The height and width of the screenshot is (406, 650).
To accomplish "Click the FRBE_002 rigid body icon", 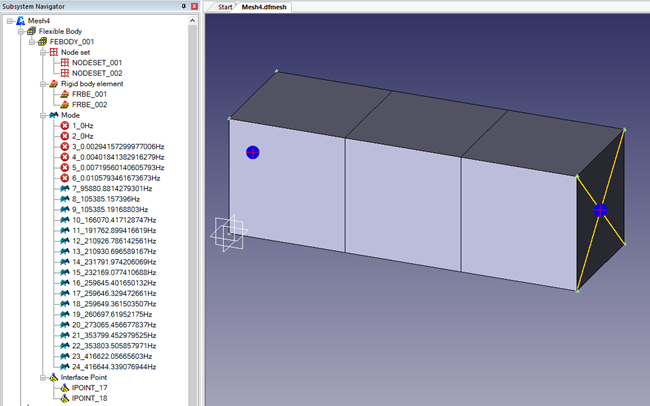I will click(64, 104).
